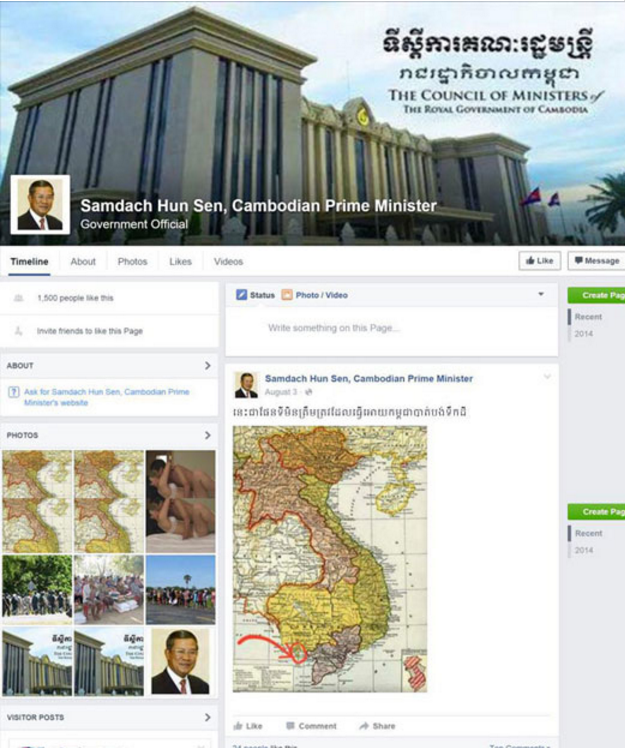This screenshot has width=625, height=748.
Task: Click the 'Write something on this Page' field
Action: [x=390, y=328]
